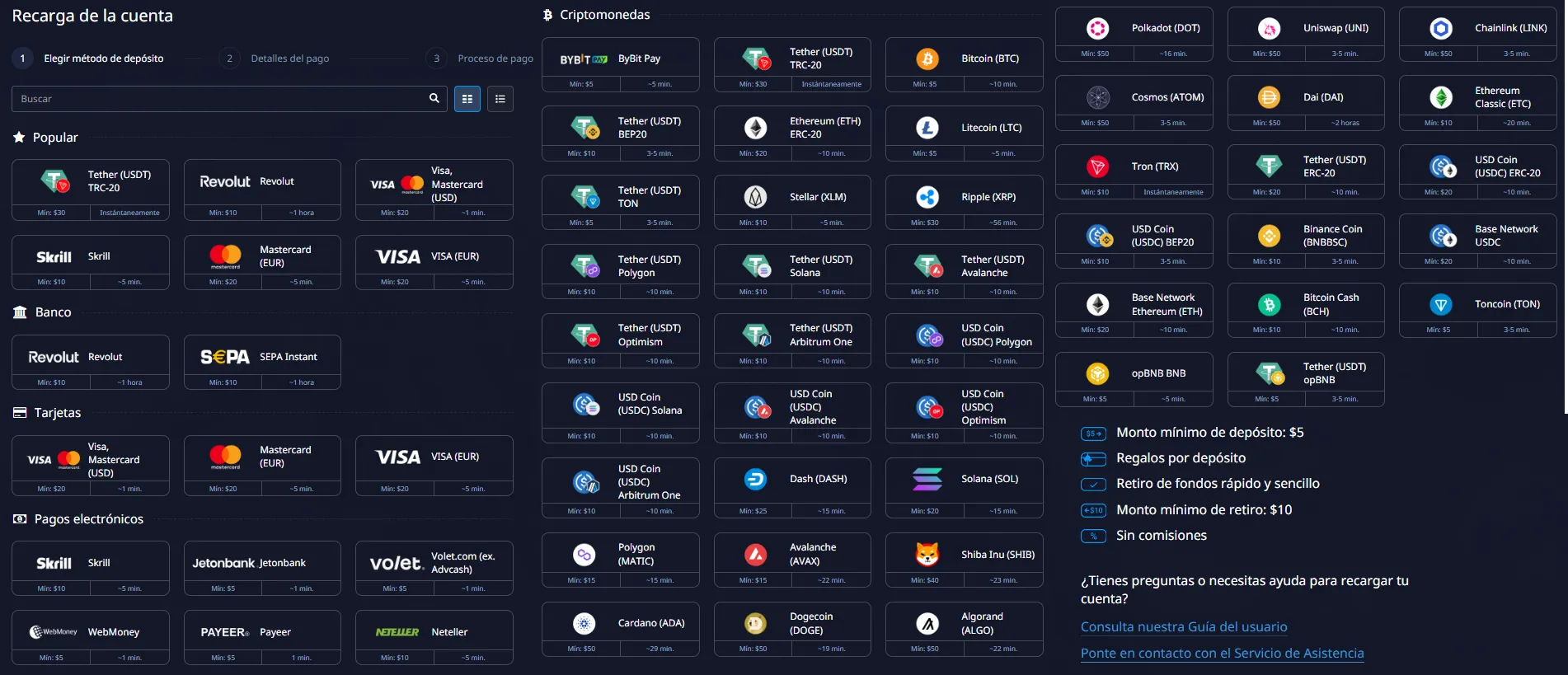Select USD Coin (USDC) BEP20 option
The width and height of the screenshot is (1568, 675).
(x=1134, y=241)
